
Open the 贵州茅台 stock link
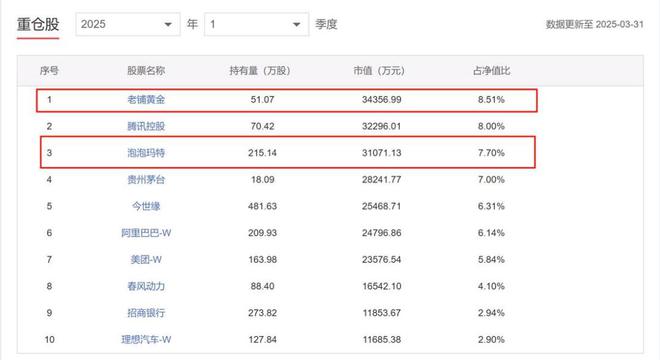pos(146,180)
